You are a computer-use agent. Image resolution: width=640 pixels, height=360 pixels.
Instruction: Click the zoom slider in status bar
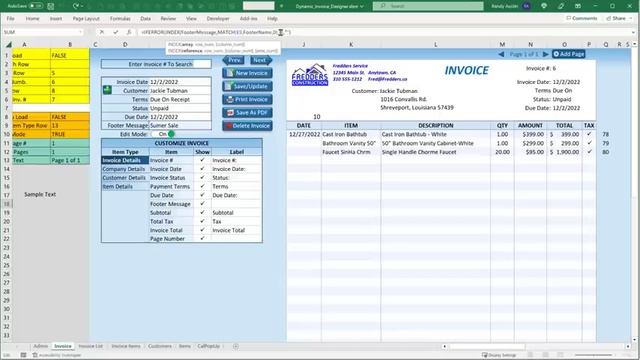593,355
